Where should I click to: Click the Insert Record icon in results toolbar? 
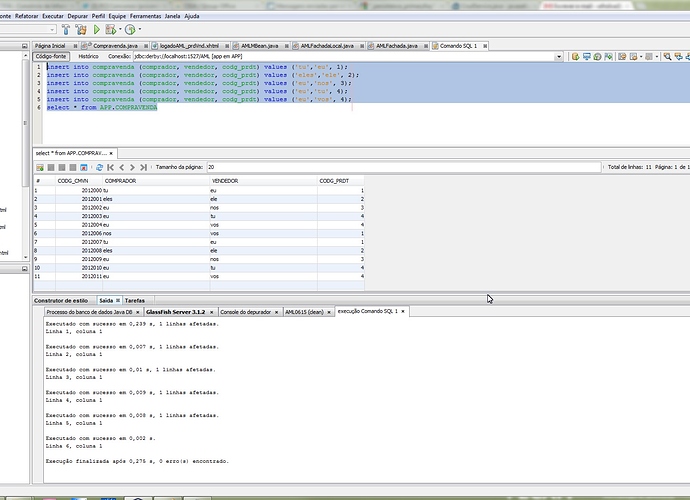click(40, 167)
